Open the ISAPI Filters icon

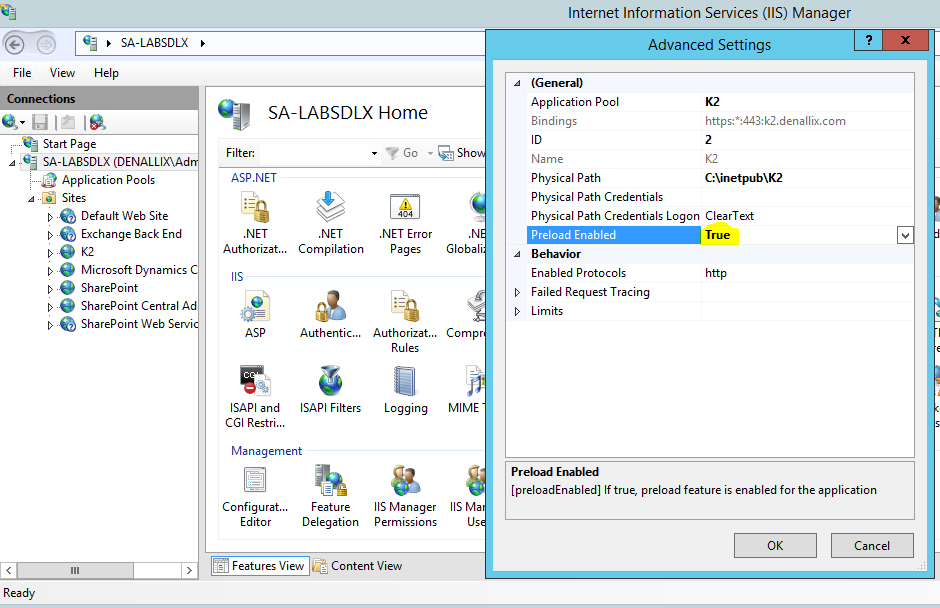click(330, 381)
